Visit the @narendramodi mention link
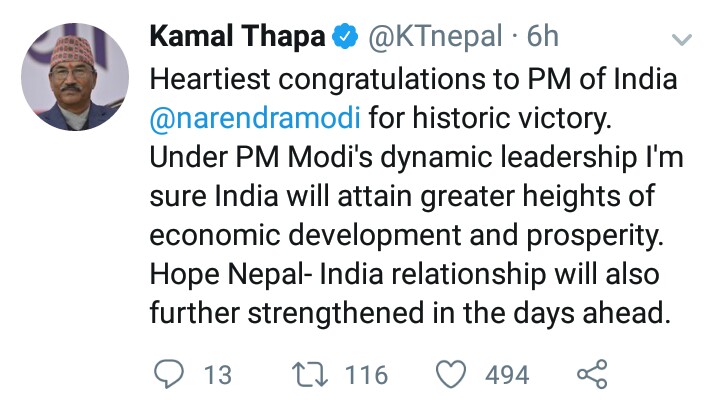 [x=255, y=121]
